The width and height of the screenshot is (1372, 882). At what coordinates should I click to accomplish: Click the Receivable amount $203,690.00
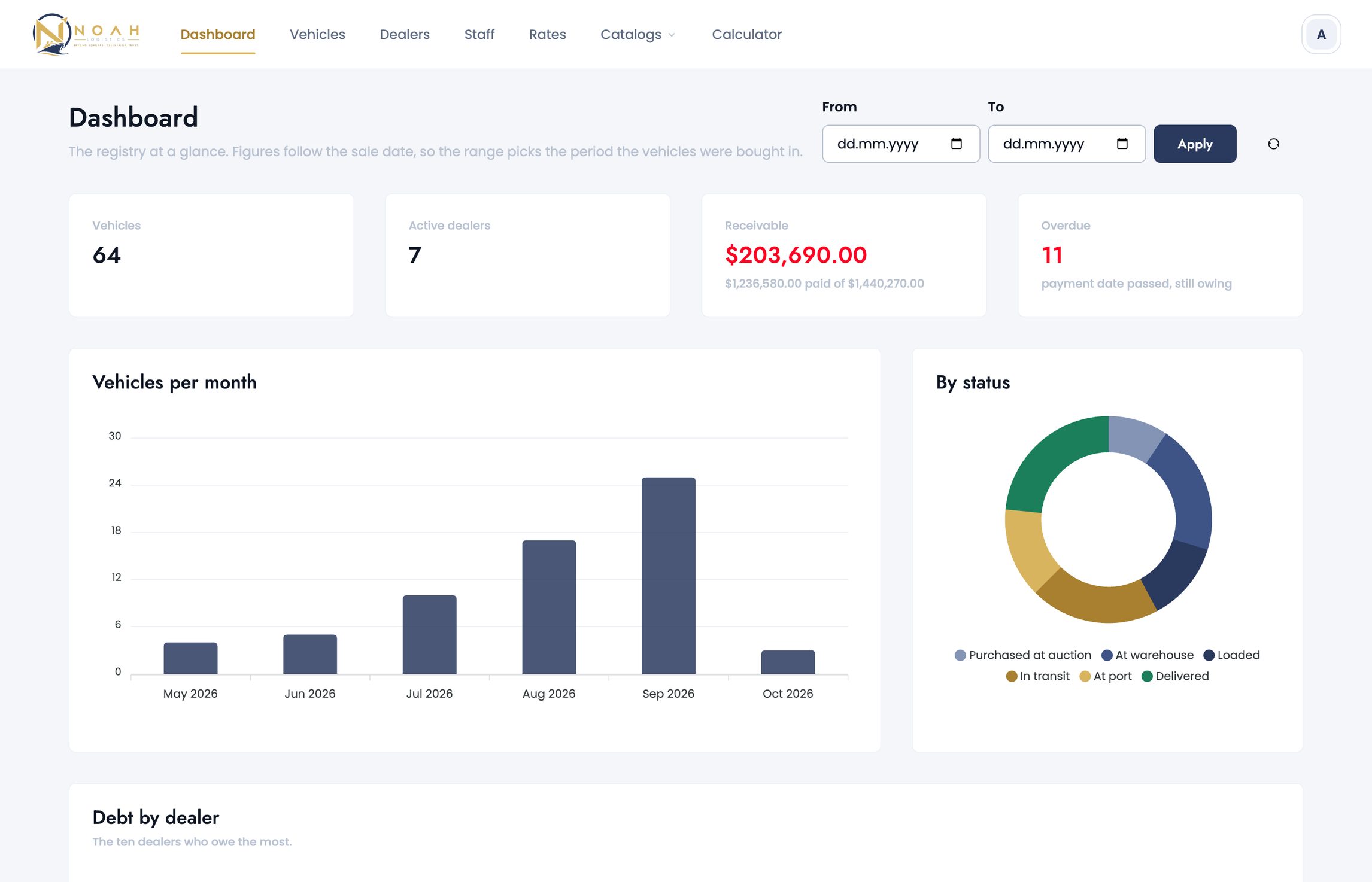796,255
